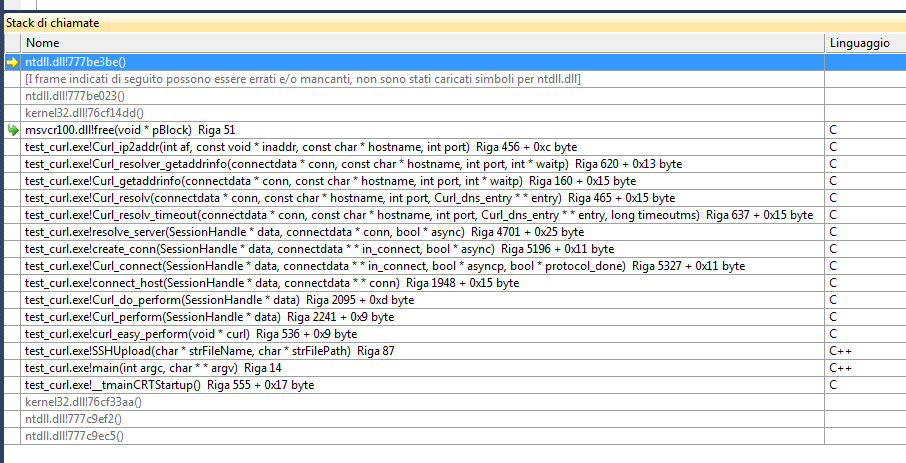Click the Stack di chiamate panel title
The height and width of the screenshot is (463, 906).
click(x=53, y=23)
